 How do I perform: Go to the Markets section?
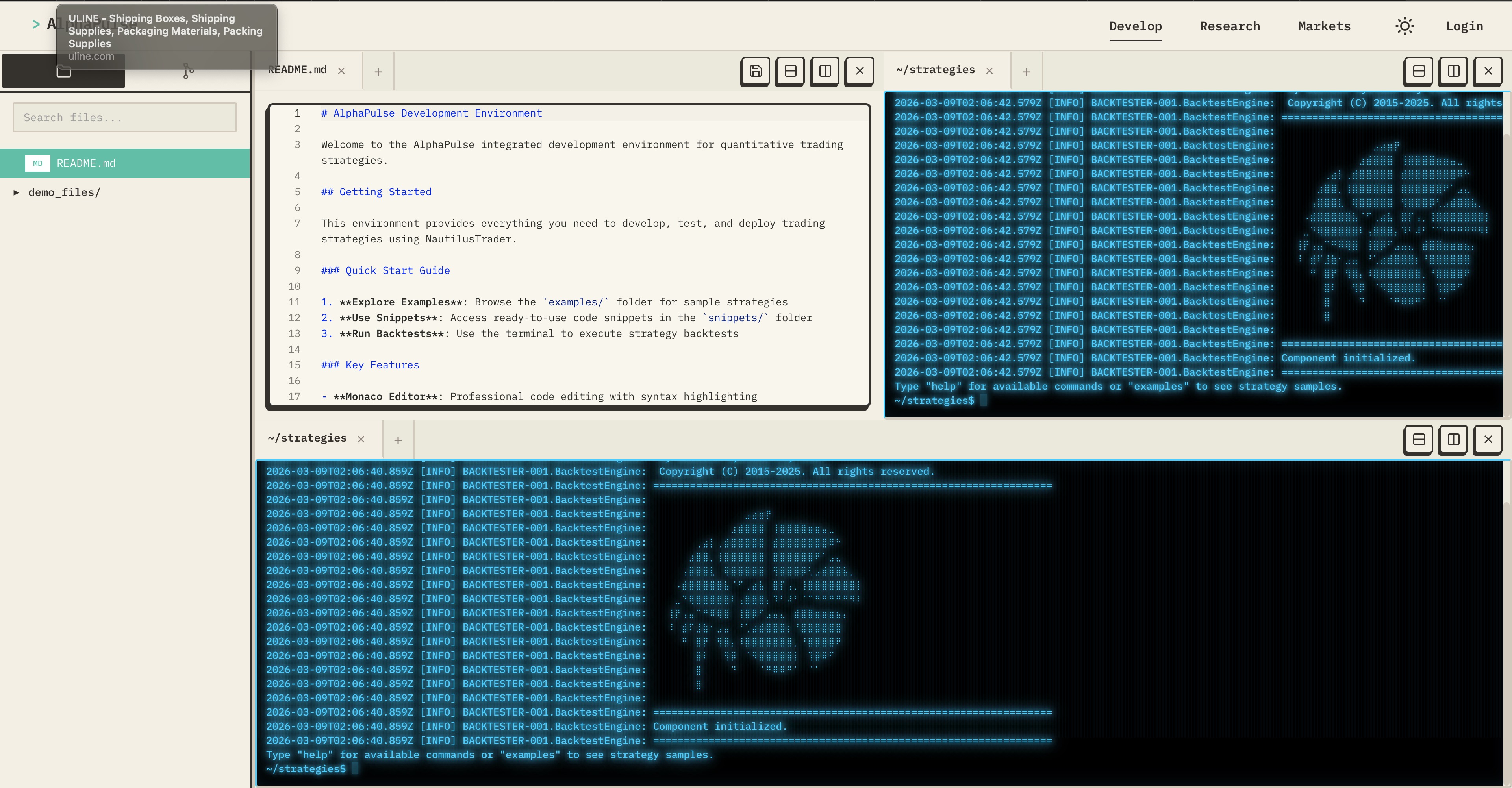click(x=1324, y=26)
